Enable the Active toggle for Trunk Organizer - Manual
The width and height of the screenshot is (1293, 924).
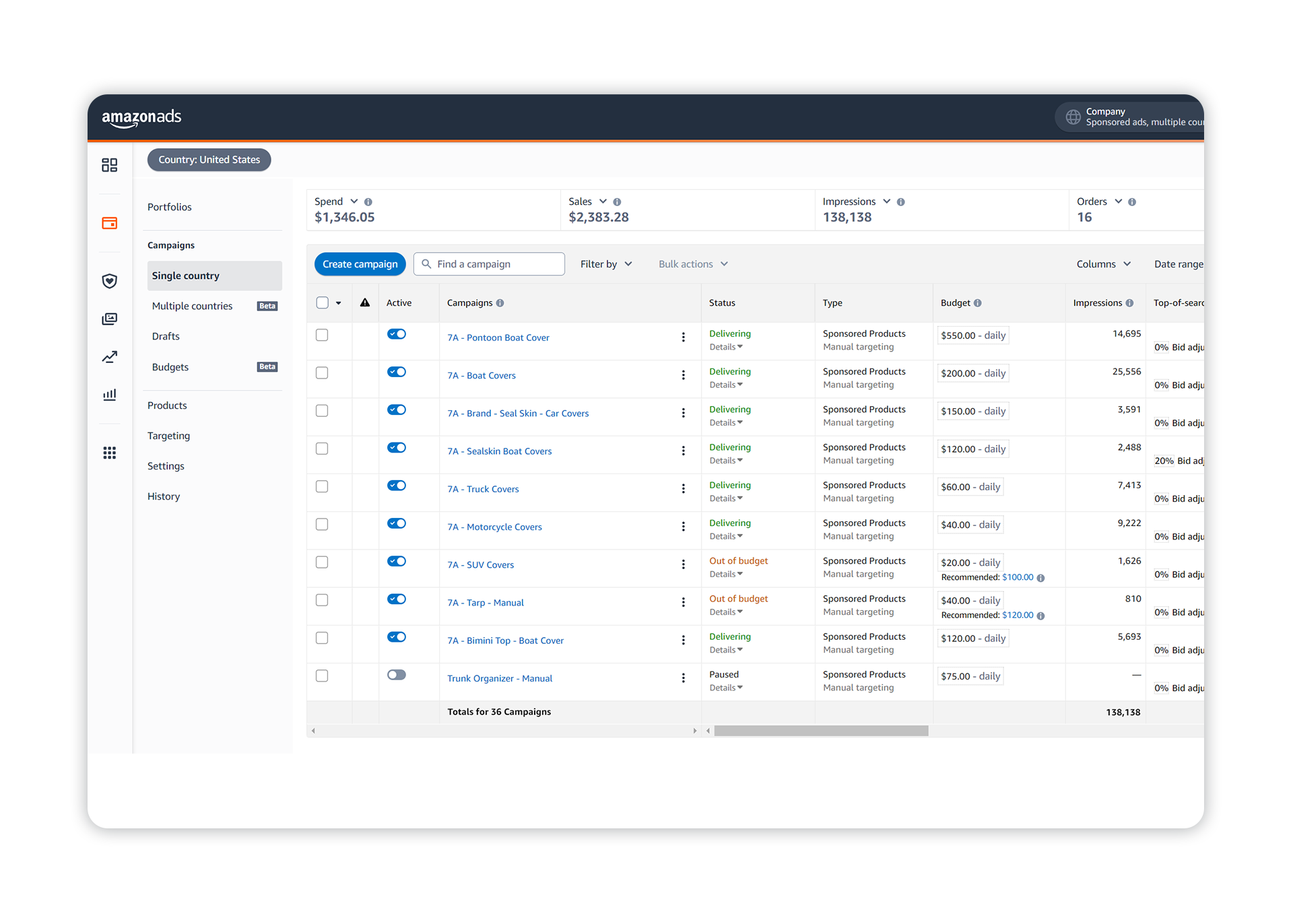click(x=397, y=674)
